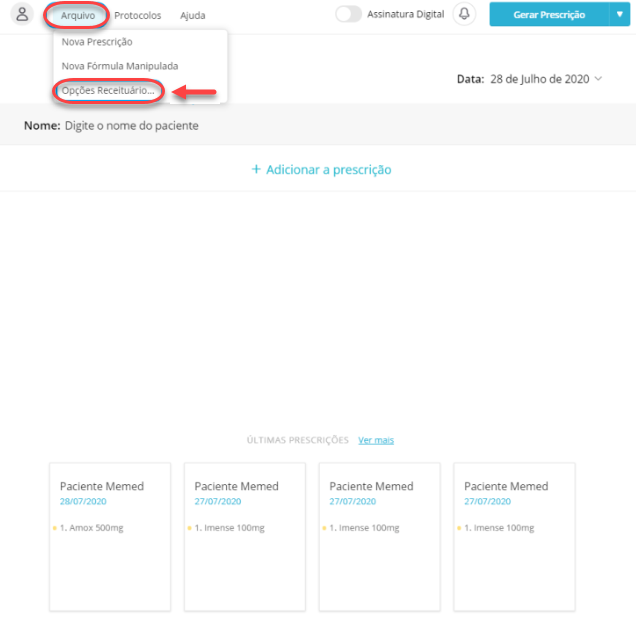The image size is (636, 620).
Task: Click the Nome: label
Action: click(x=42, y=126)
